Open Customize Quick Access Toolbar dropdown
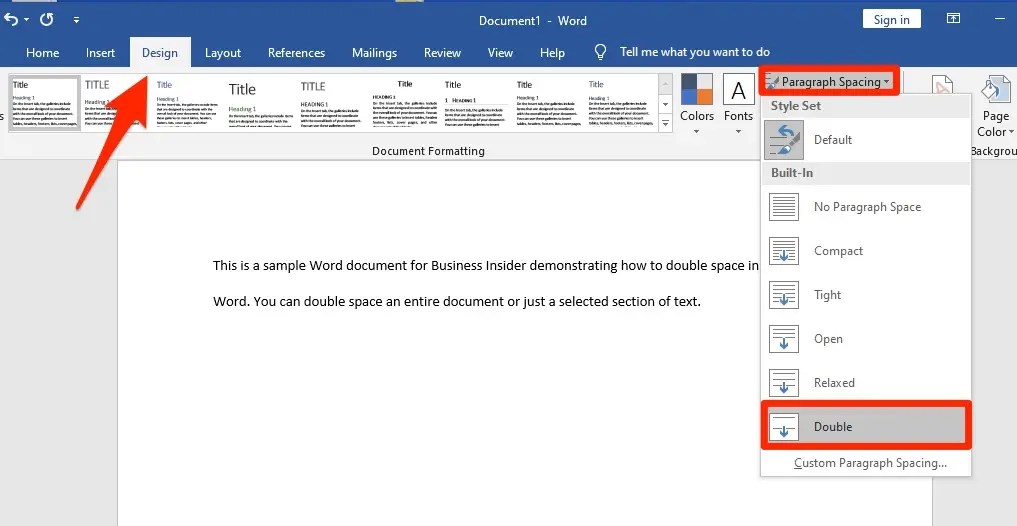This screenshot has width=1017, height=526. [x=77, y=20]
